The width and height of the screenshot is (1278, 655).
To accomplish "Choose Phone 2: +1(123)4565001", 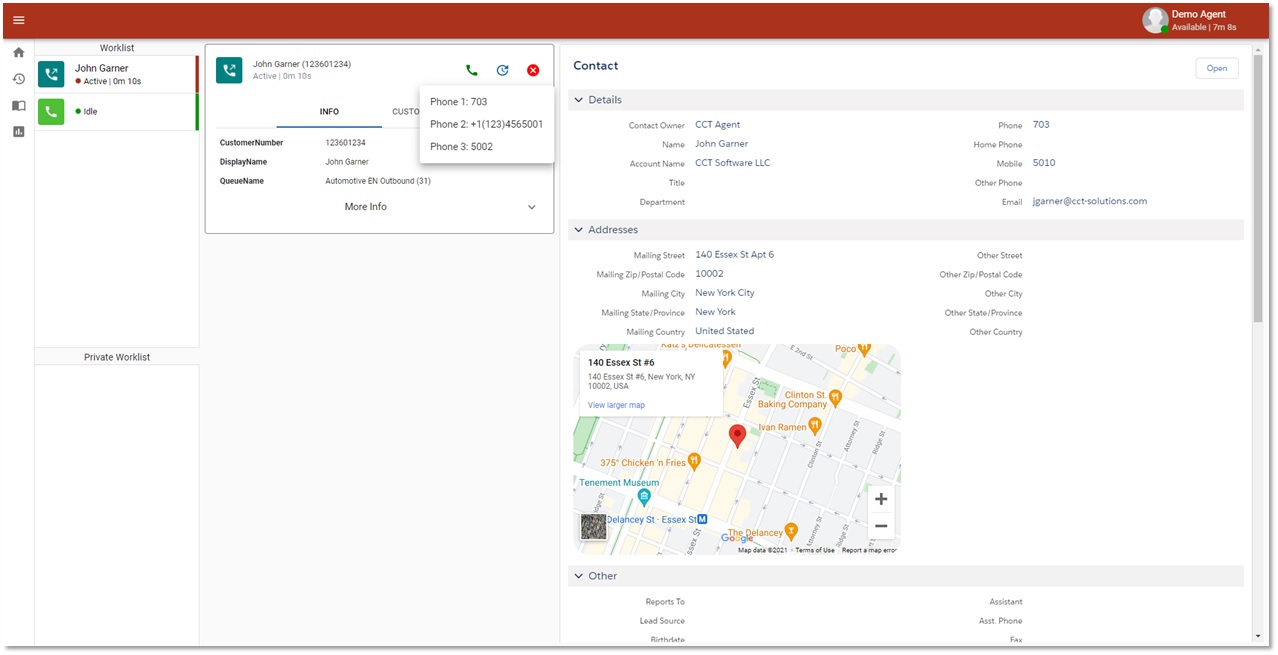I will (x=487, y=124).
